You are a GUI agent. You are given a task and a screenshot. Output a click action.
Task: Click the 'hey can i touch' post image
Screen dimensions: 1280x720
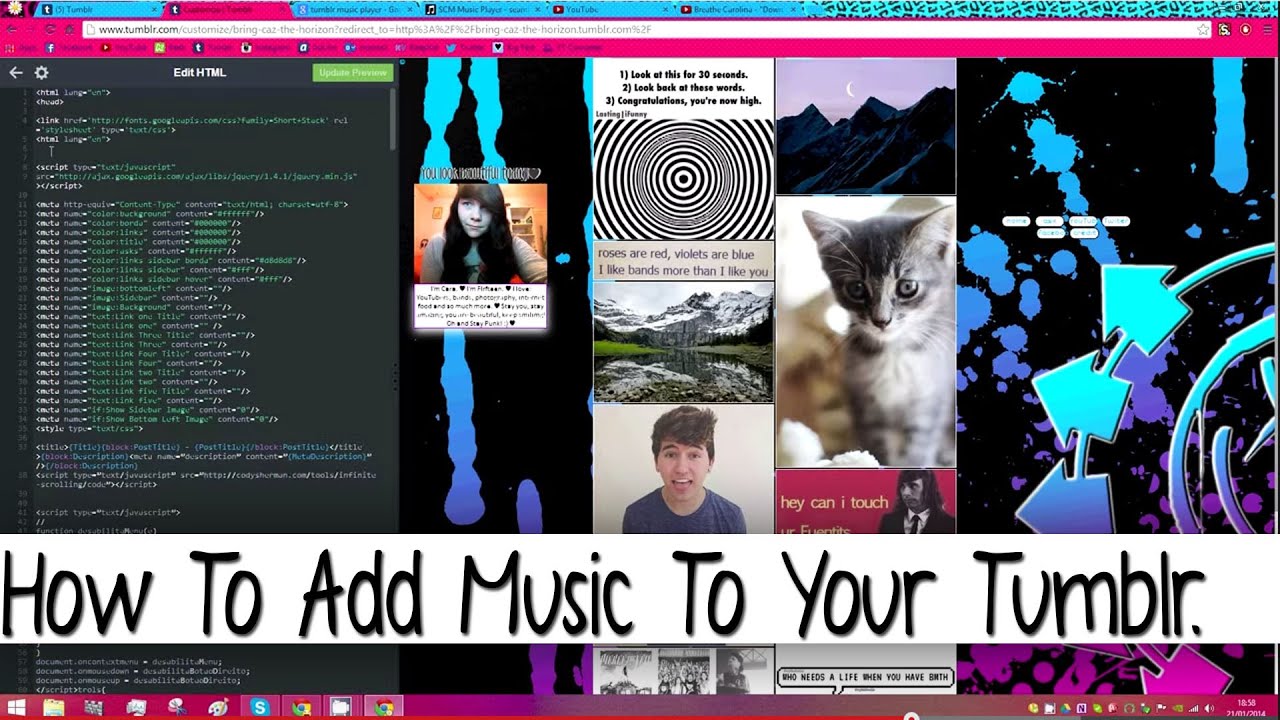coord(865,502)
